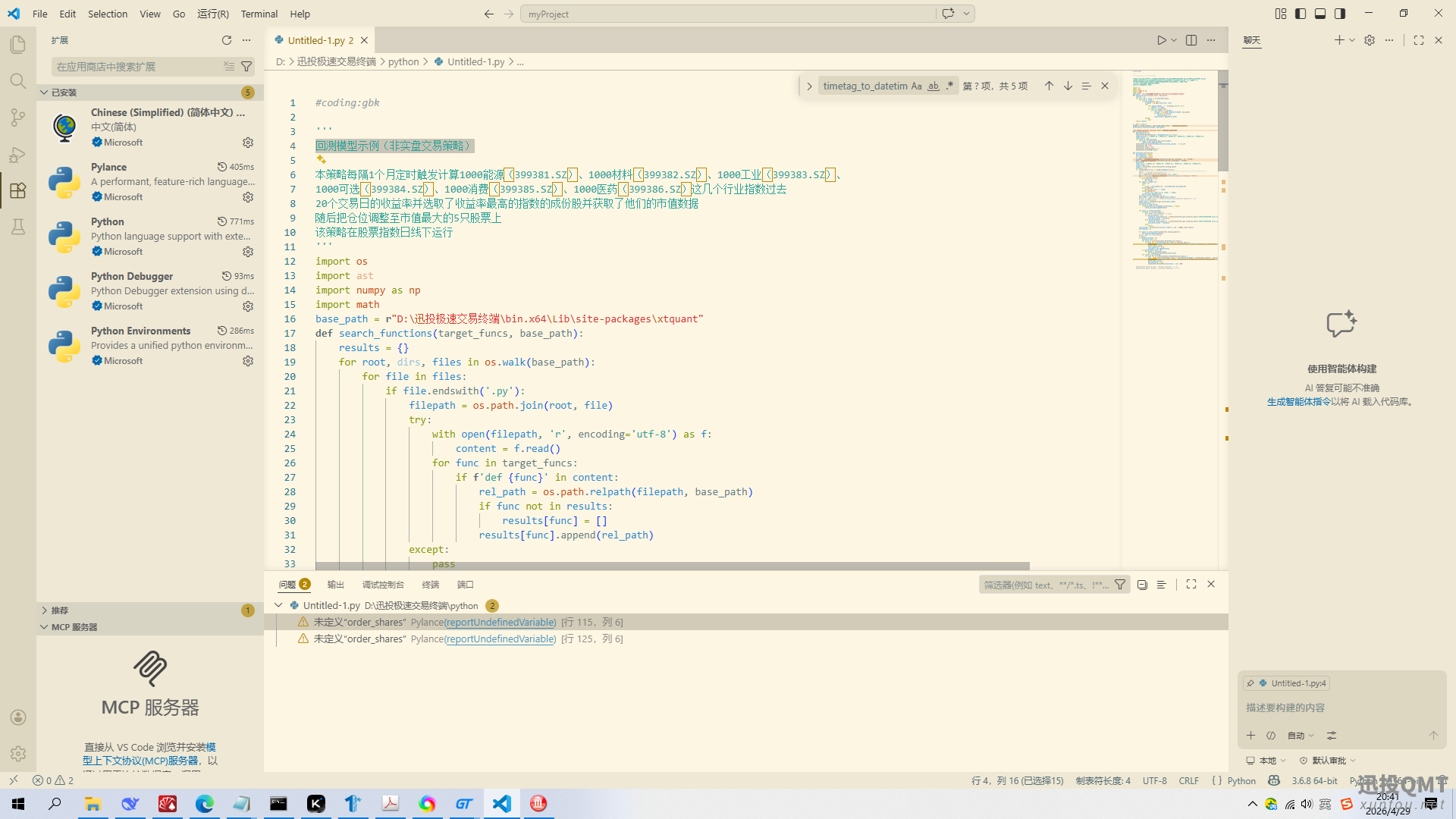This screenshot has height=819, width=1456.
Task: Click the Run Python File play button
Action: tap(1161, 40)
